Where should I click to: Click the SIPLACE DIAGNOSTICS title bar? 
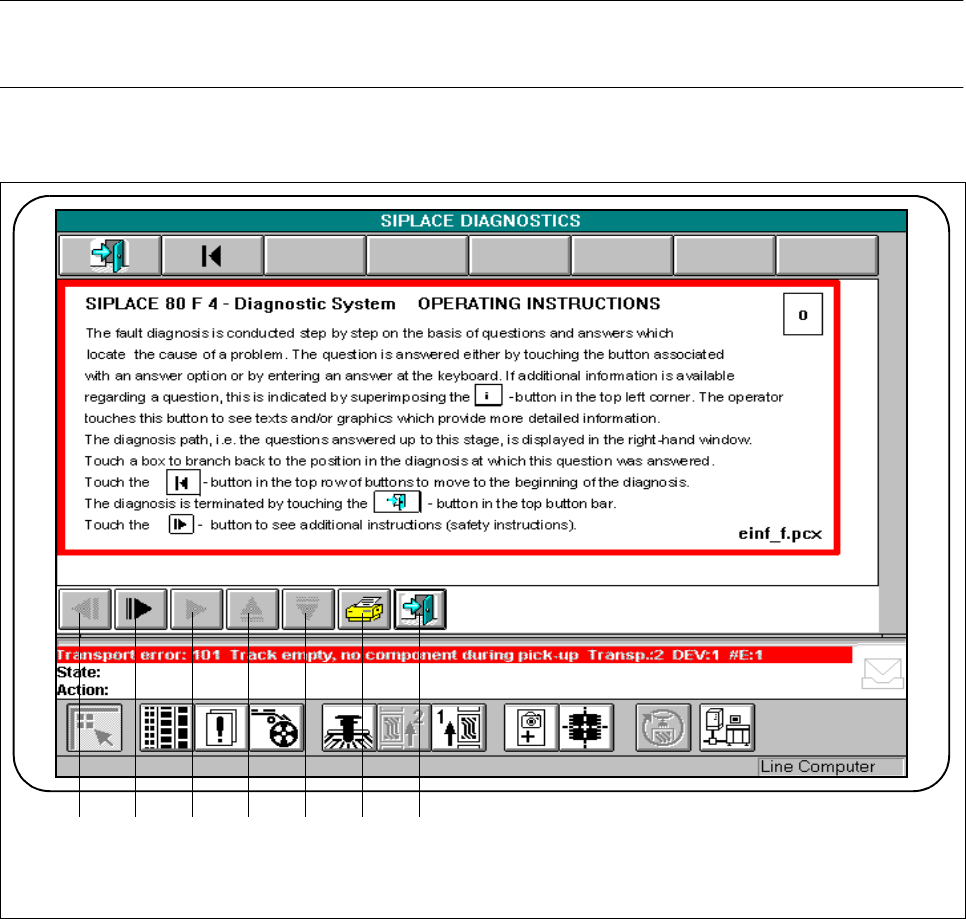click(481, 221)
